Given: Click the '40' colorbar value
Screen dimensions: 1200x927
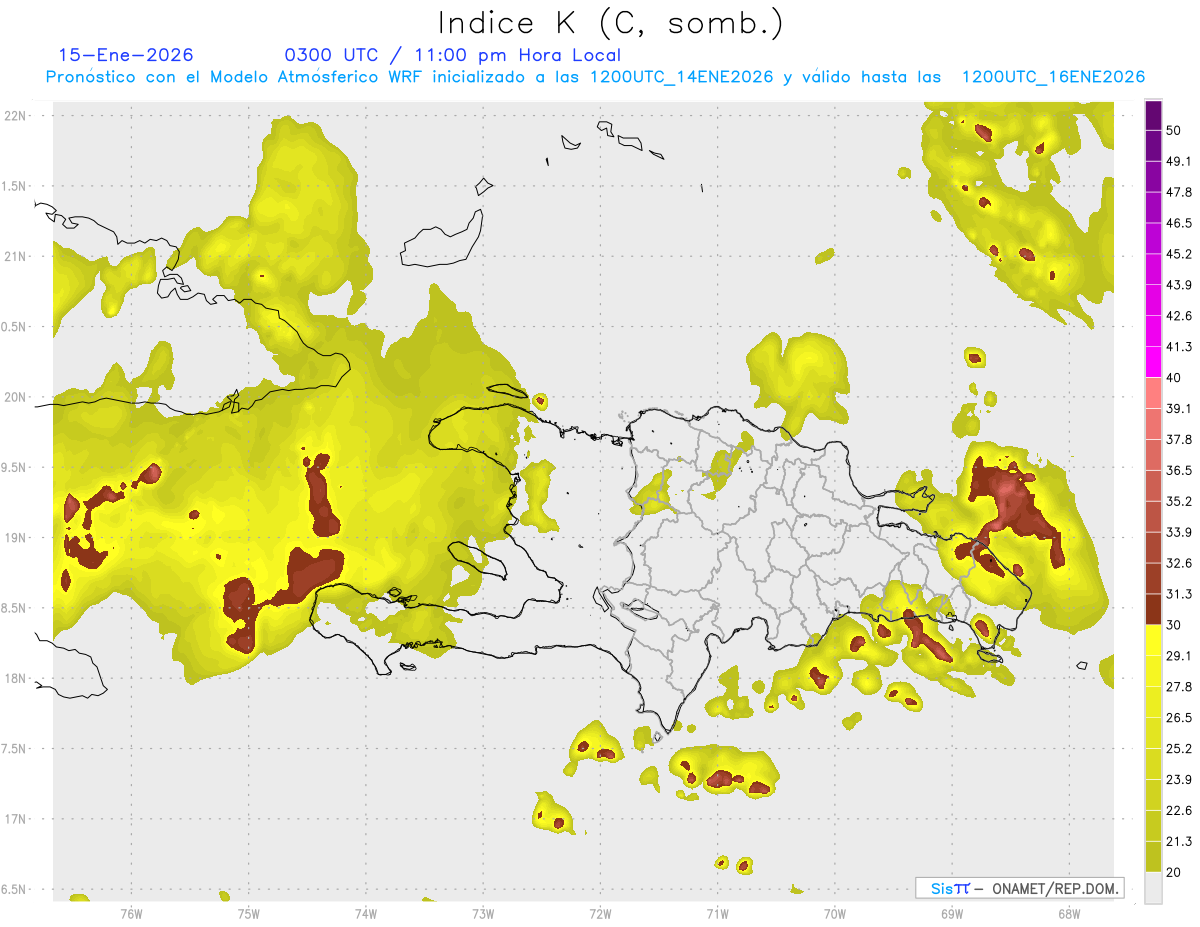Looking at the screenshot, I should (x=1174, y=378).
